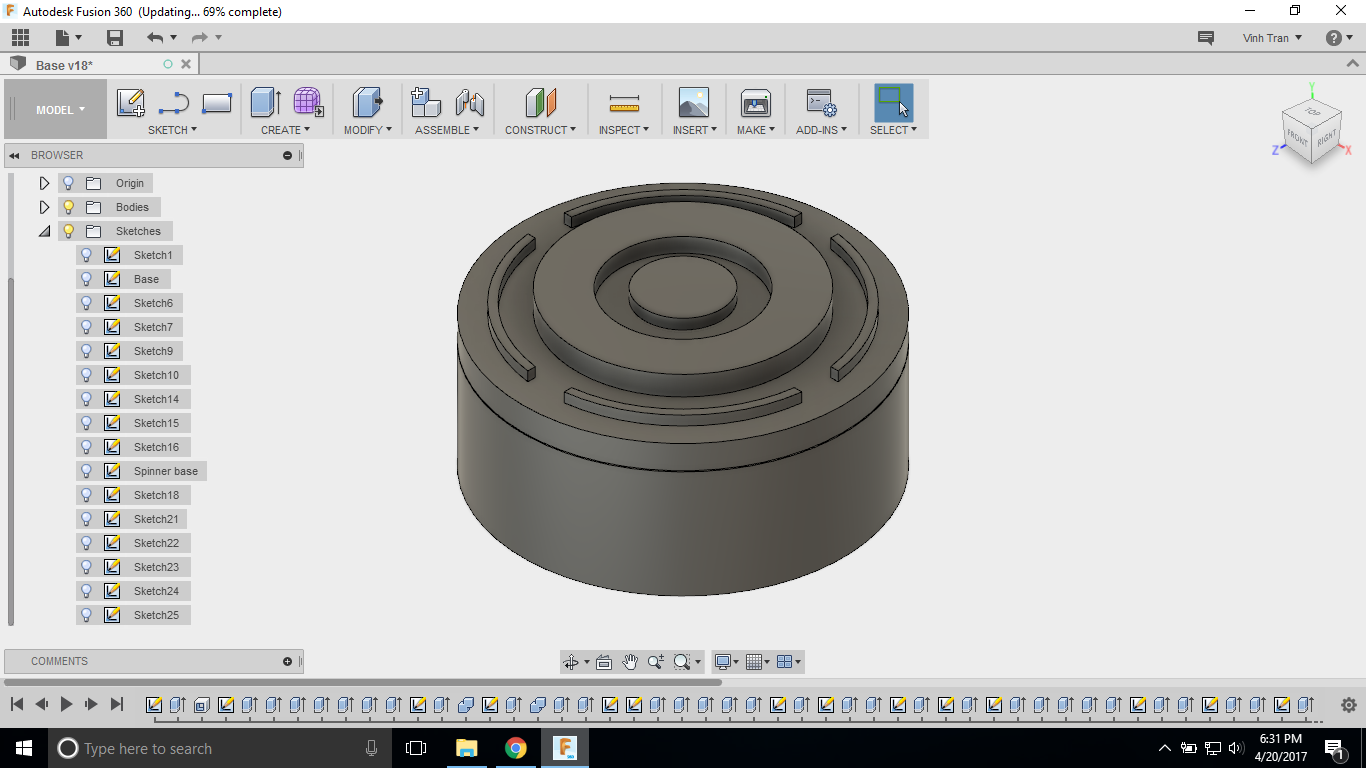
Task: Click the Undo arrow icon
Action: [155, 38]
